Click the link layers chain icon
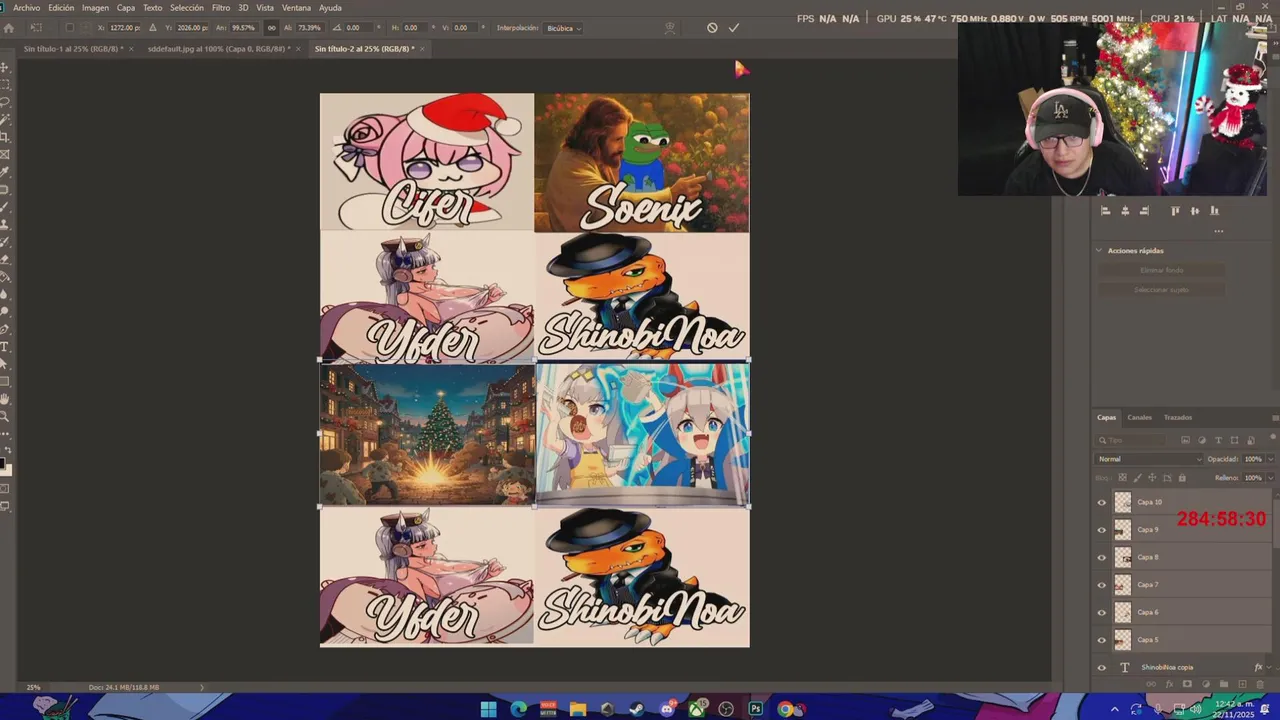 (x=1151, y=684)
